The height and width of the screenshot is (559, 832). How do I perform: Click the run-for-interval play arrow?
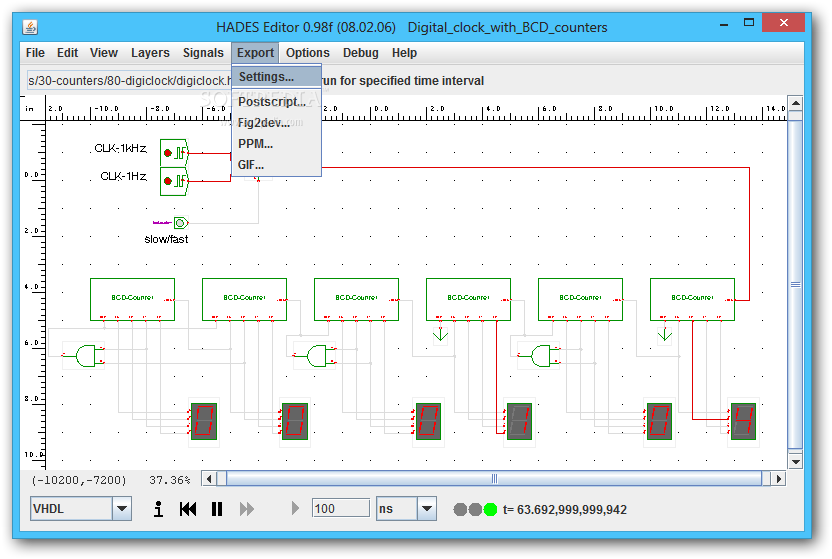coord(295,509)
